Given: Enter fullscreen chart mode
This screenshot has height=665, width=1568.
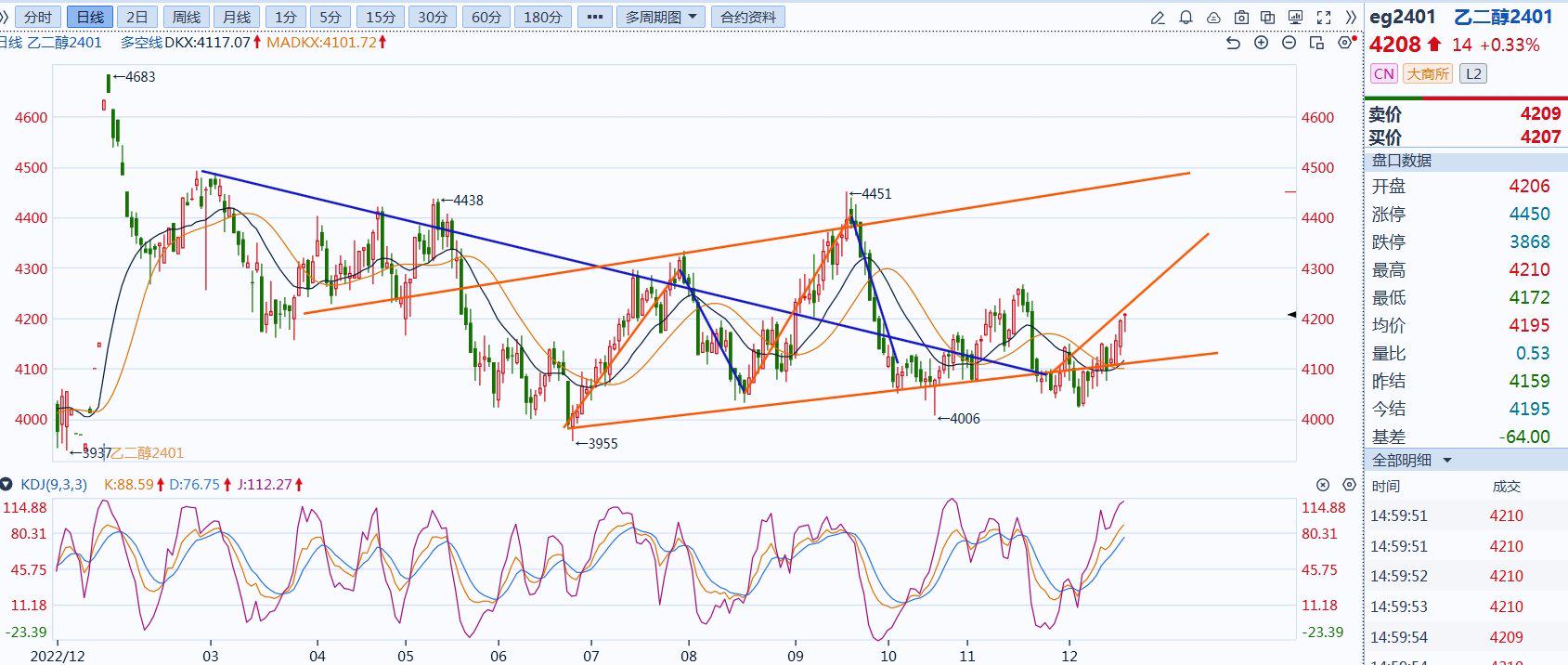Looking at the screenshot, I should pos(1325,18).
